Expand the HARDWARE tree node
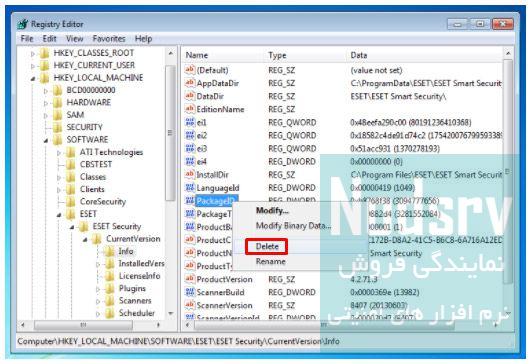Image resolution: width=530 pixels, height=364 pixels. (46, 103)
